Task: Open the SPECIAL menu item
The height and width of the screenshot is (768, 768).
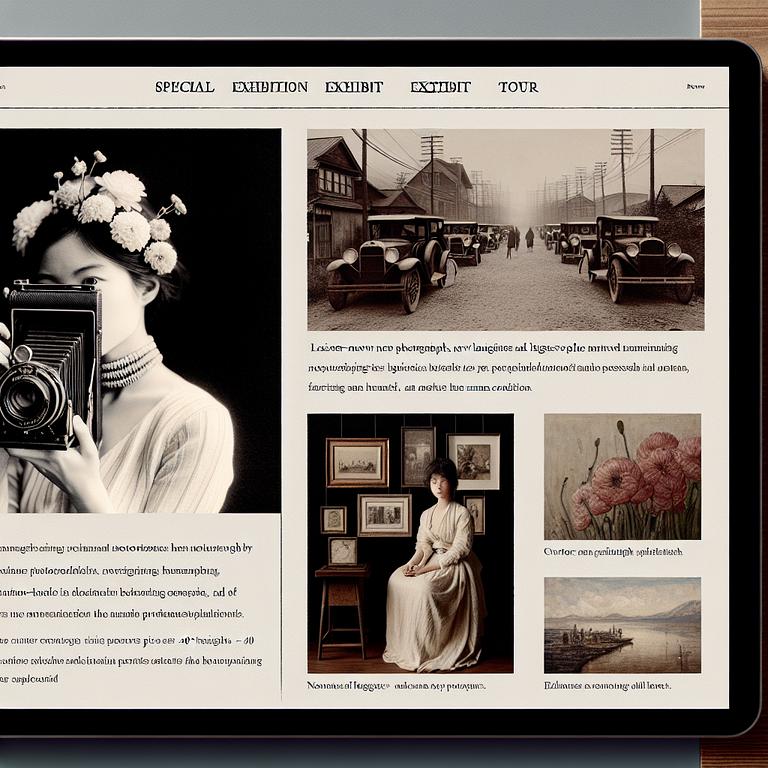Action: coord(184,87)
